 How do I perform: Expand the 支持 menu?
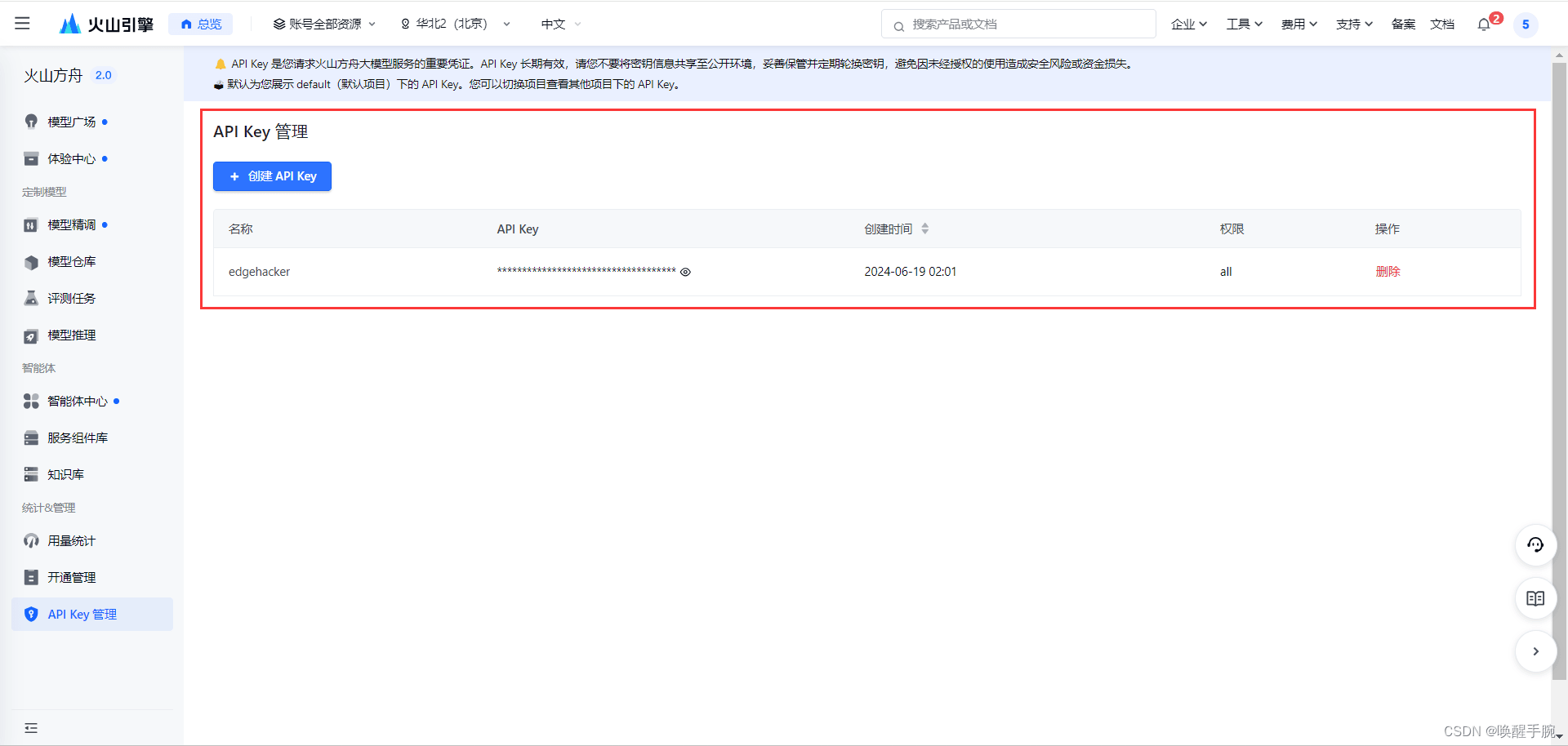pos(1354,24)
